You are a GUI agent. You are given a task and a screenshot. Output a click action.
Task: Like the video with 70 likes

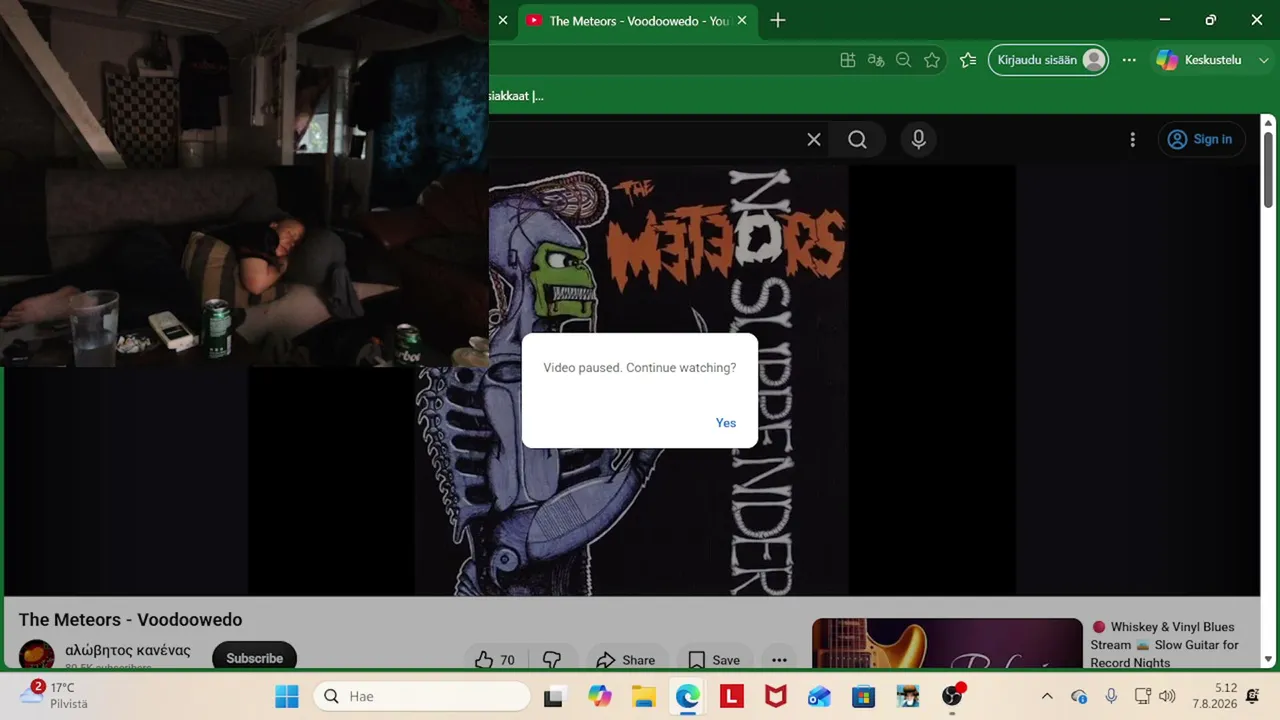click(497, 660)
